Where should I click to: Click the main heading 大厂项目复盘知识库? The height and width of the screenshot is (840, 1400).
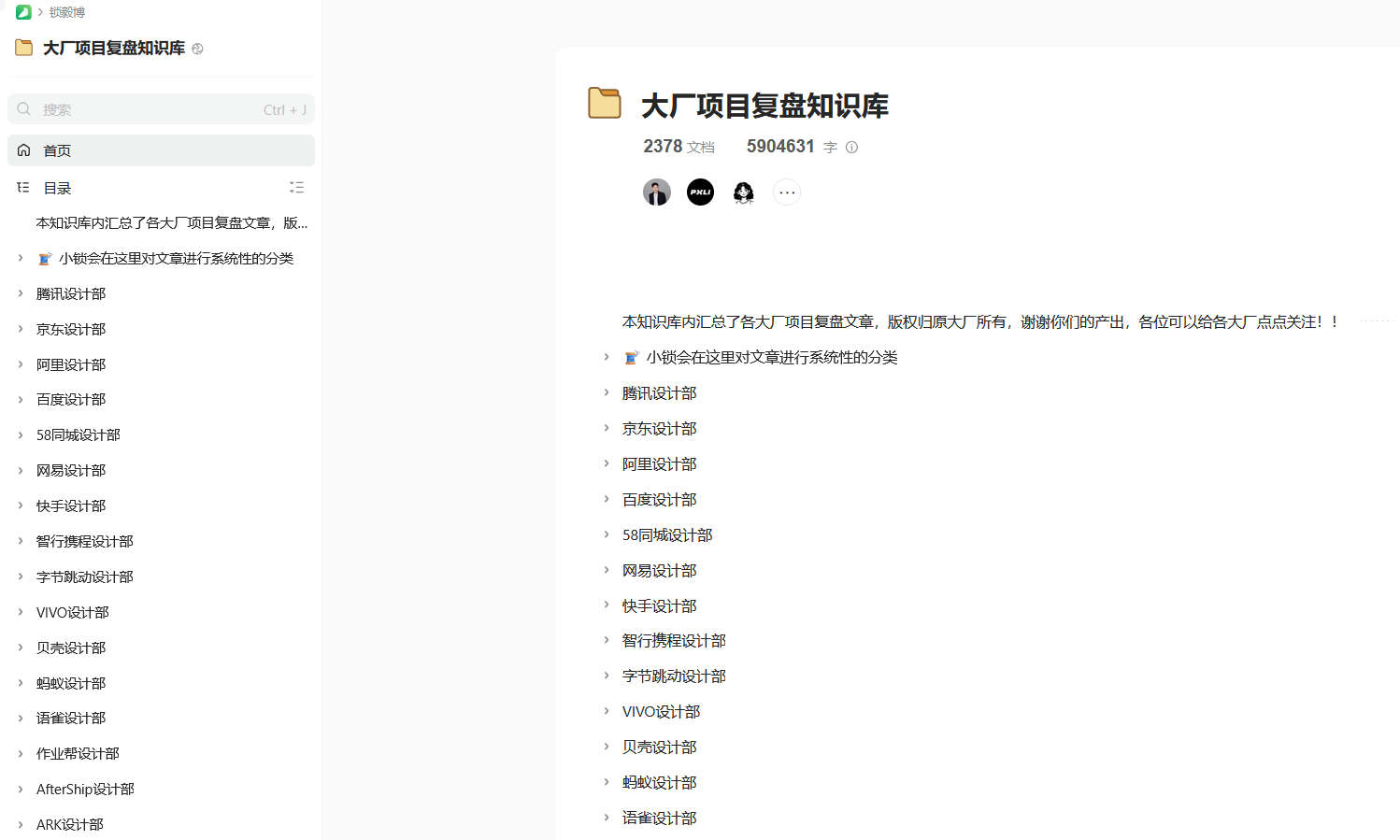click(x=764, y=106)
